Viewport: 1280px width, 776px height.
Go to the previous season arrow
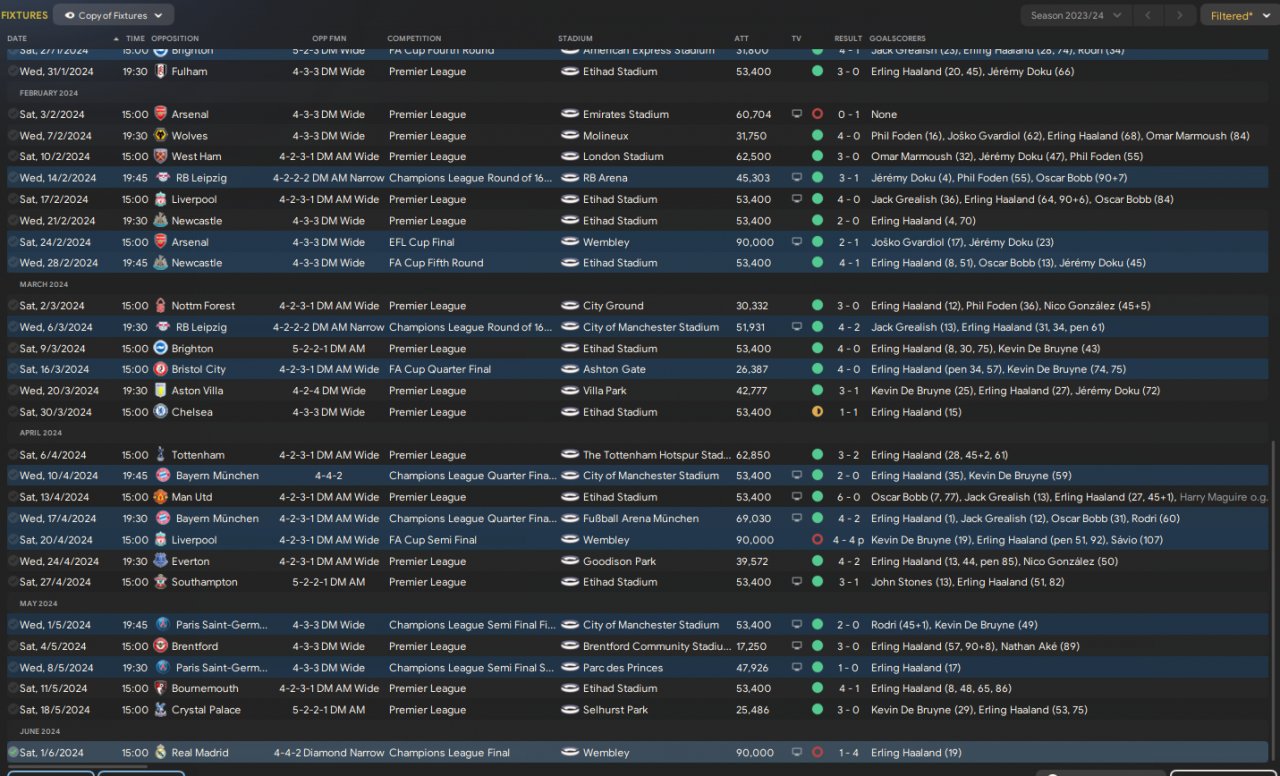(1150, 15)
